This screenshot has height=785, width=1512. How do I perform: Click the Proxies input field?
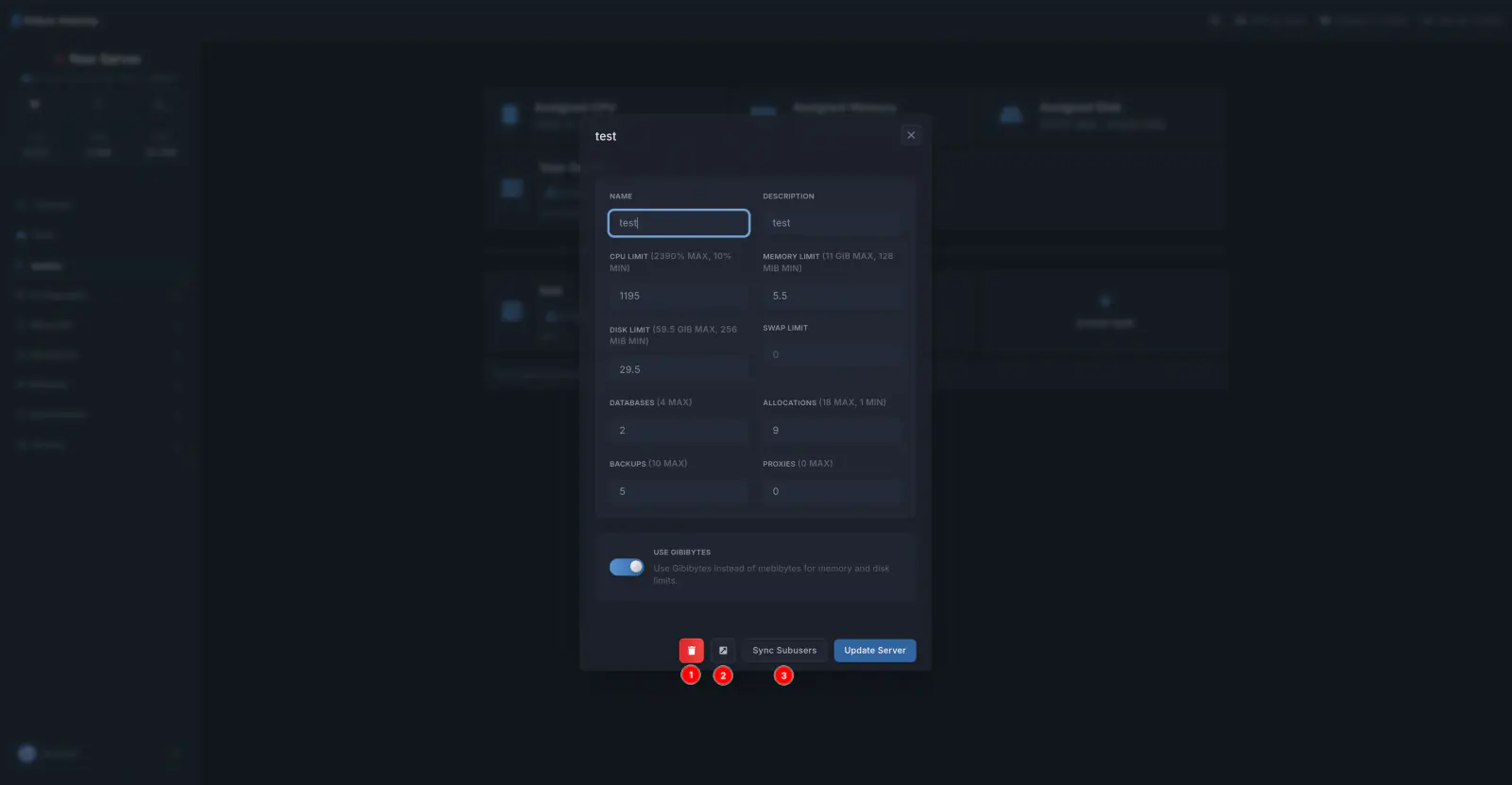(x=833, y=492)
